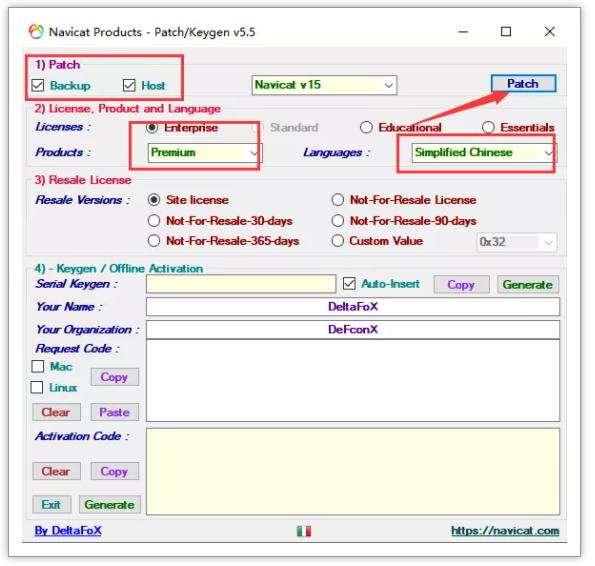Maximize the Patch/Keygen window

coord(506,32)
